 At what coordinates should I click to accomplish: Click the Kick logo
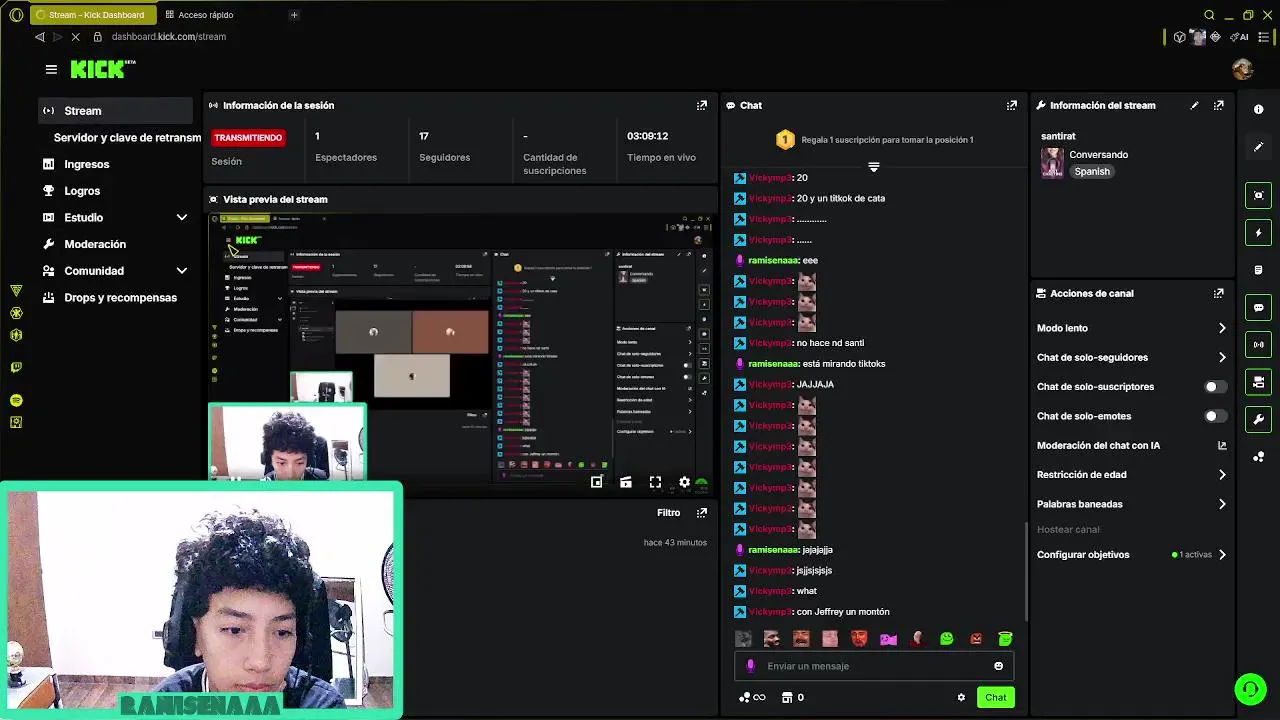(x=102, y=69)
